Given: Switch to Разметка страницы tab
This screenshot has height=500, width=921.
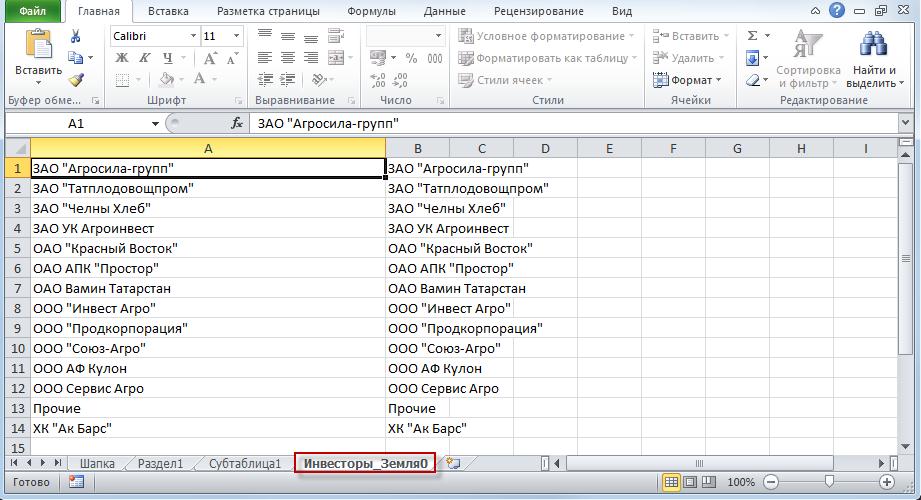Looking at the screenshot, I should [x=268, y=11].
